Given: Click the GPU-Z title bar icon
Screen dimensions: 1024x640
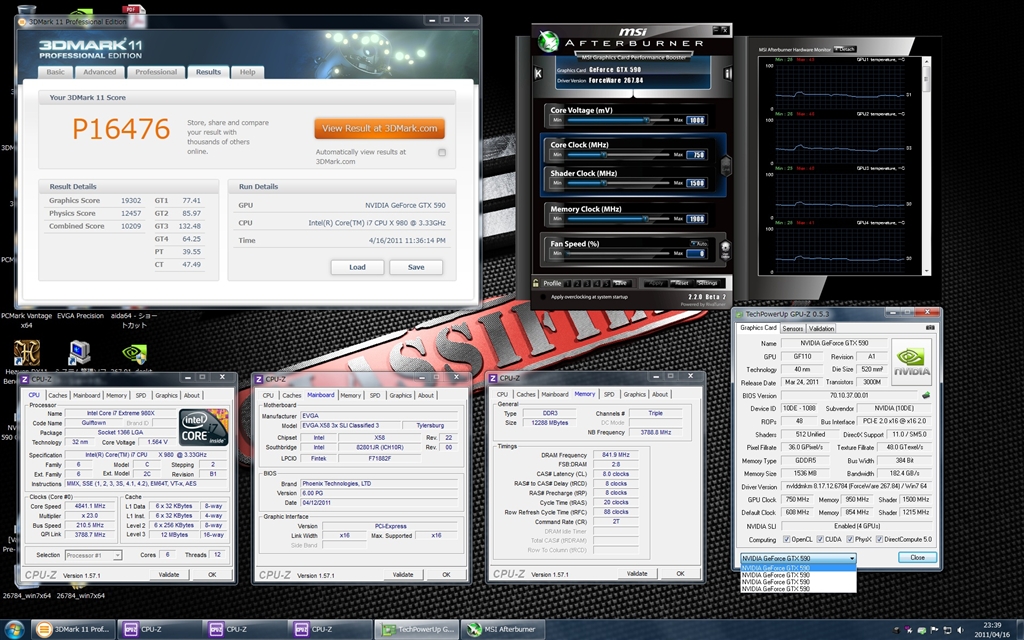Looking at the screenshot, I should point(739,314).
